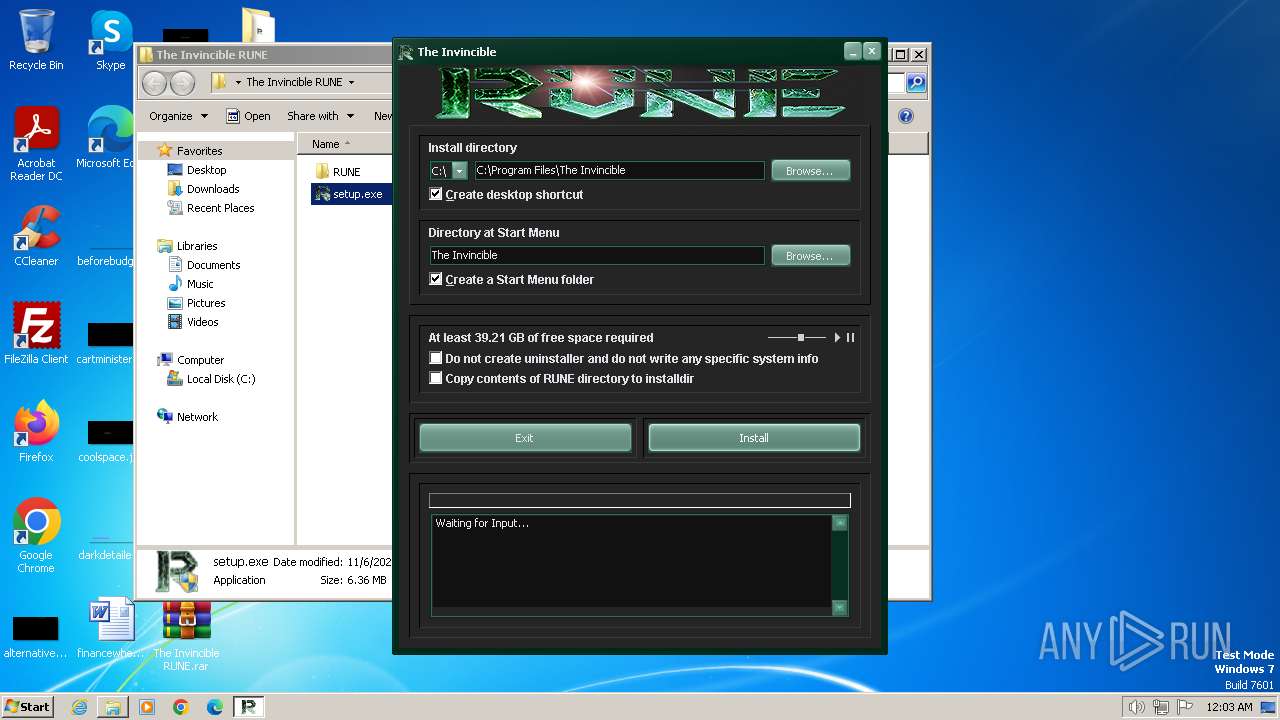
Task: Select the Google Chrome desktop icon
Action: [36, 536]
